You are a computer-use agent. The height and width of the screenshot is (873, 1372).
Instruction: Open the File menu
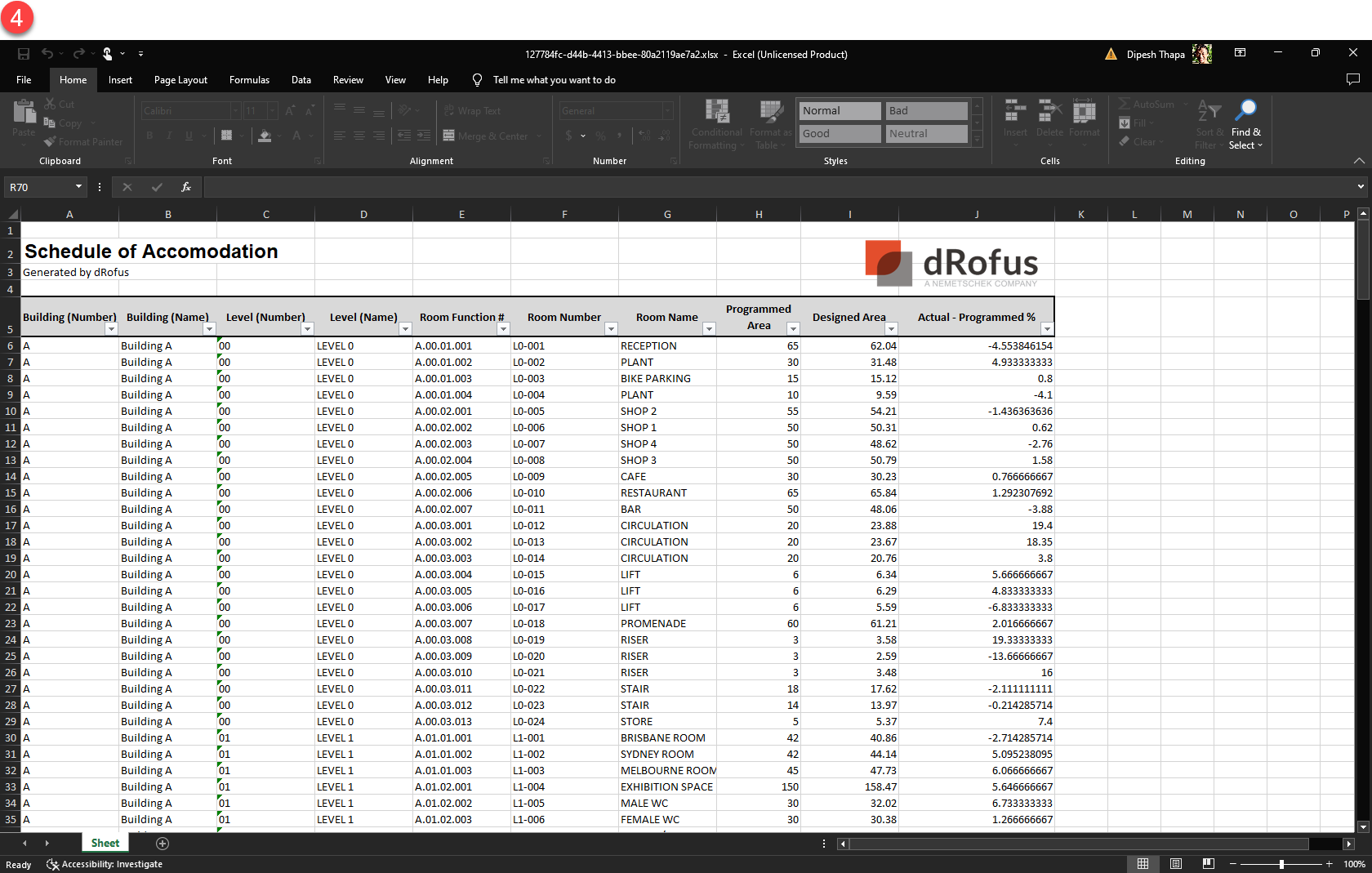pos(24,80)
